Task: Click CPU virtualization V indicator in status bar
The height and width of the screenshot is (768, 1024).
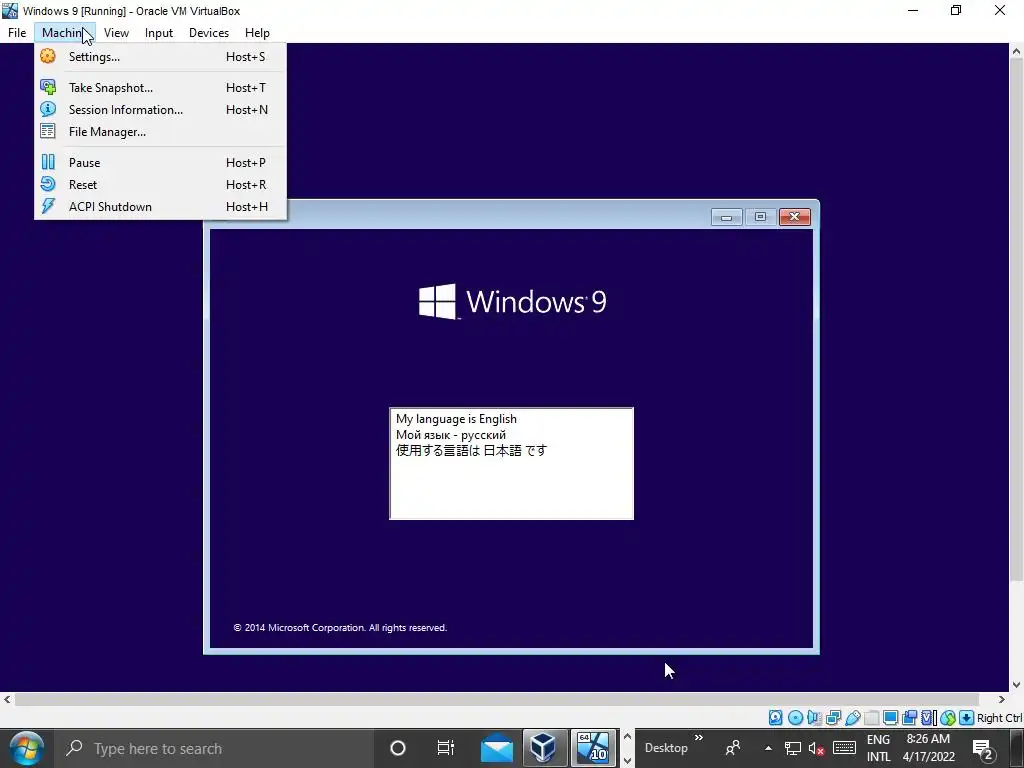Action: pyautogui.click(x=928, y=718)
